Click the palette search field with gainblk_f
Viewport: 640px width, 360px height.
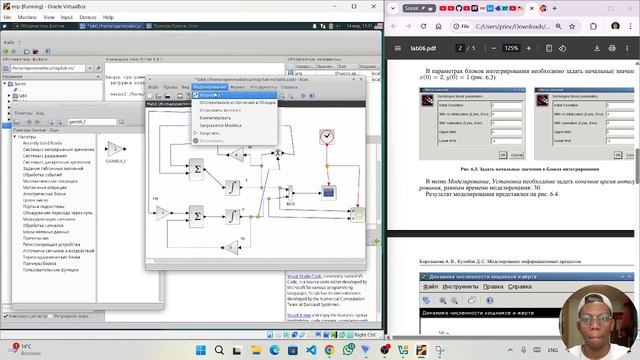[92, 122]
